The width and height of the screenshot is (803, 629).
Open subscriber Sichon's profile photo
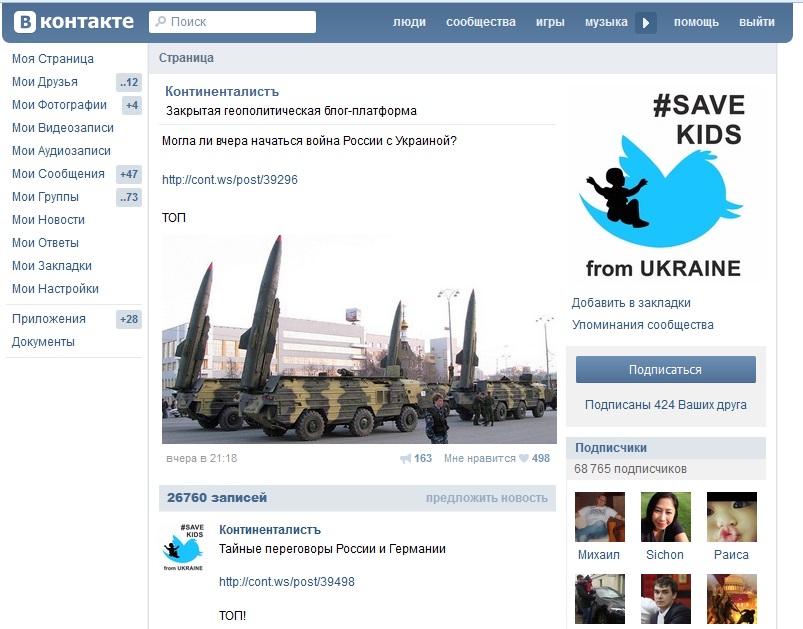pyautogui.click(x=665, y=517)
